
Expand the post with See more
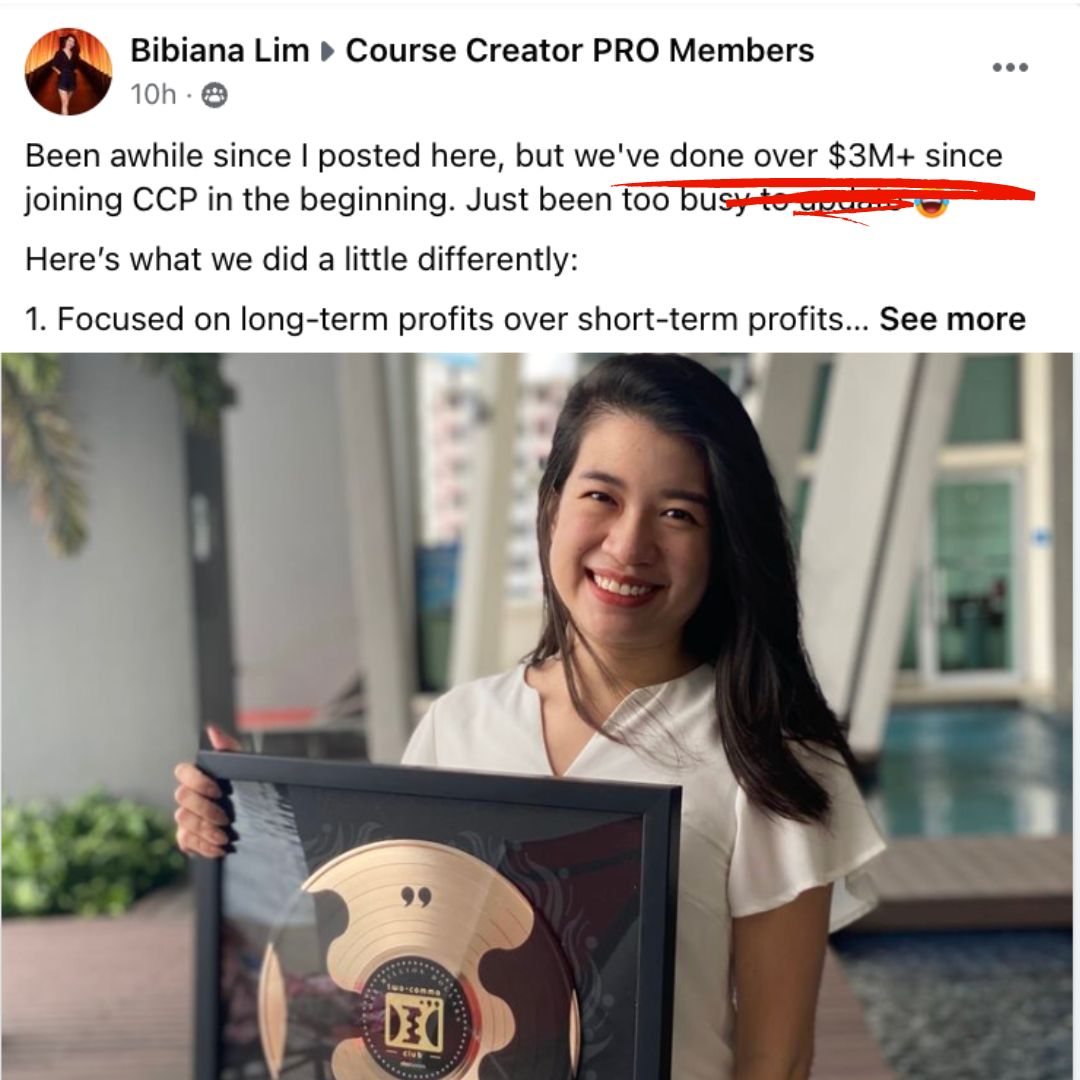953,319
